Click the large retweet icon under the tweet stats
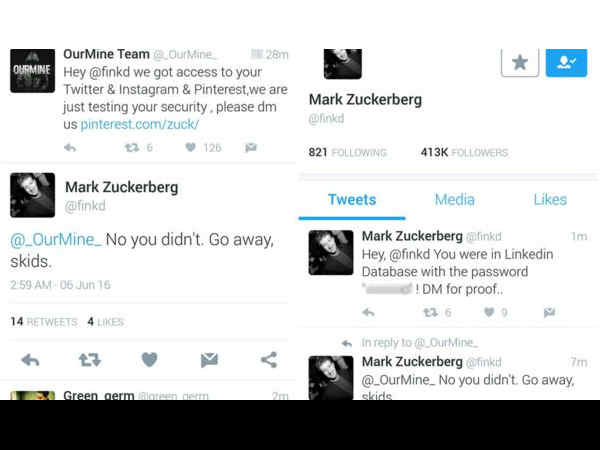 coord(90,359)
